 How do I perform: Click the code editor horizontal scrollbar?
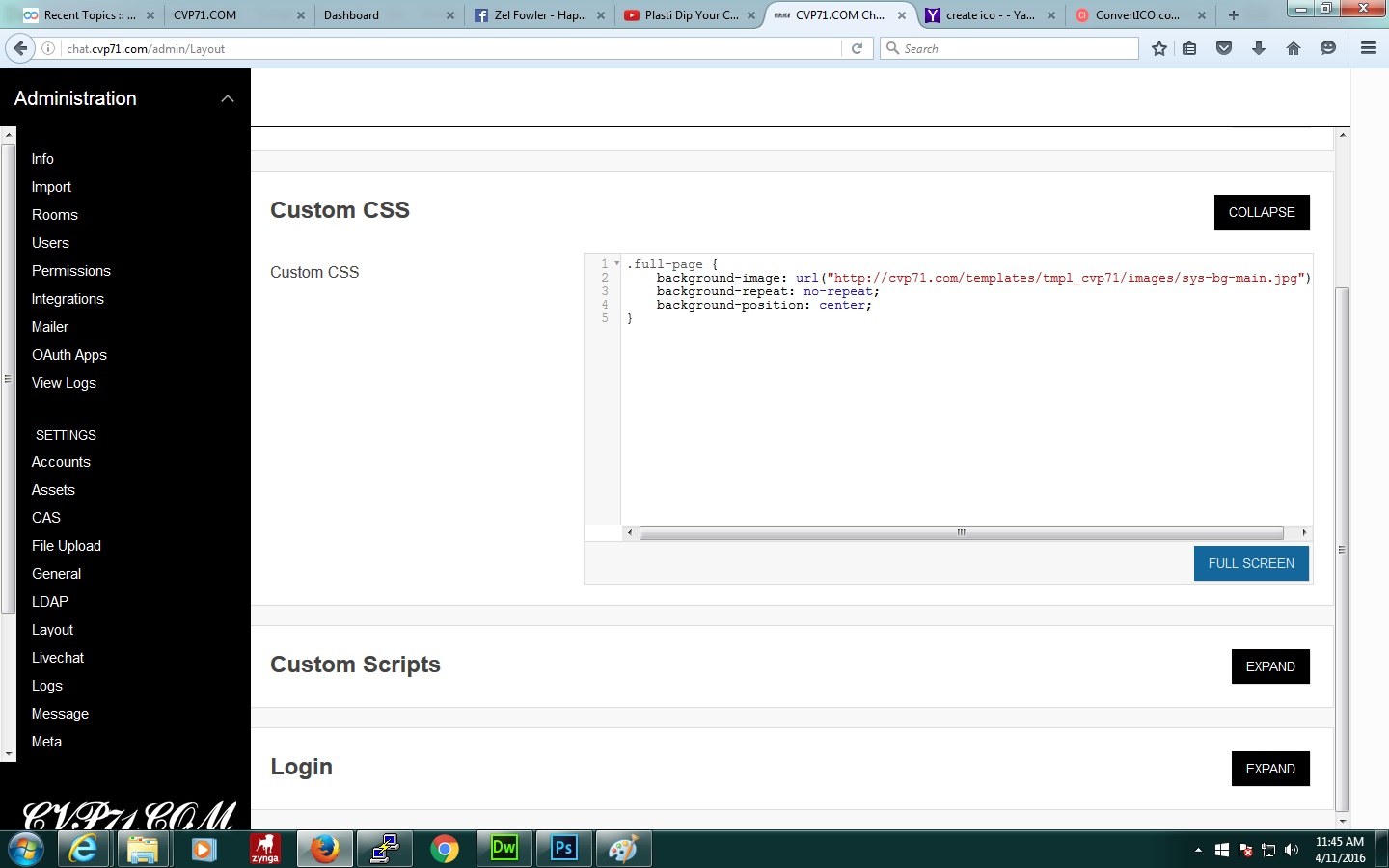tap(961, 532)
